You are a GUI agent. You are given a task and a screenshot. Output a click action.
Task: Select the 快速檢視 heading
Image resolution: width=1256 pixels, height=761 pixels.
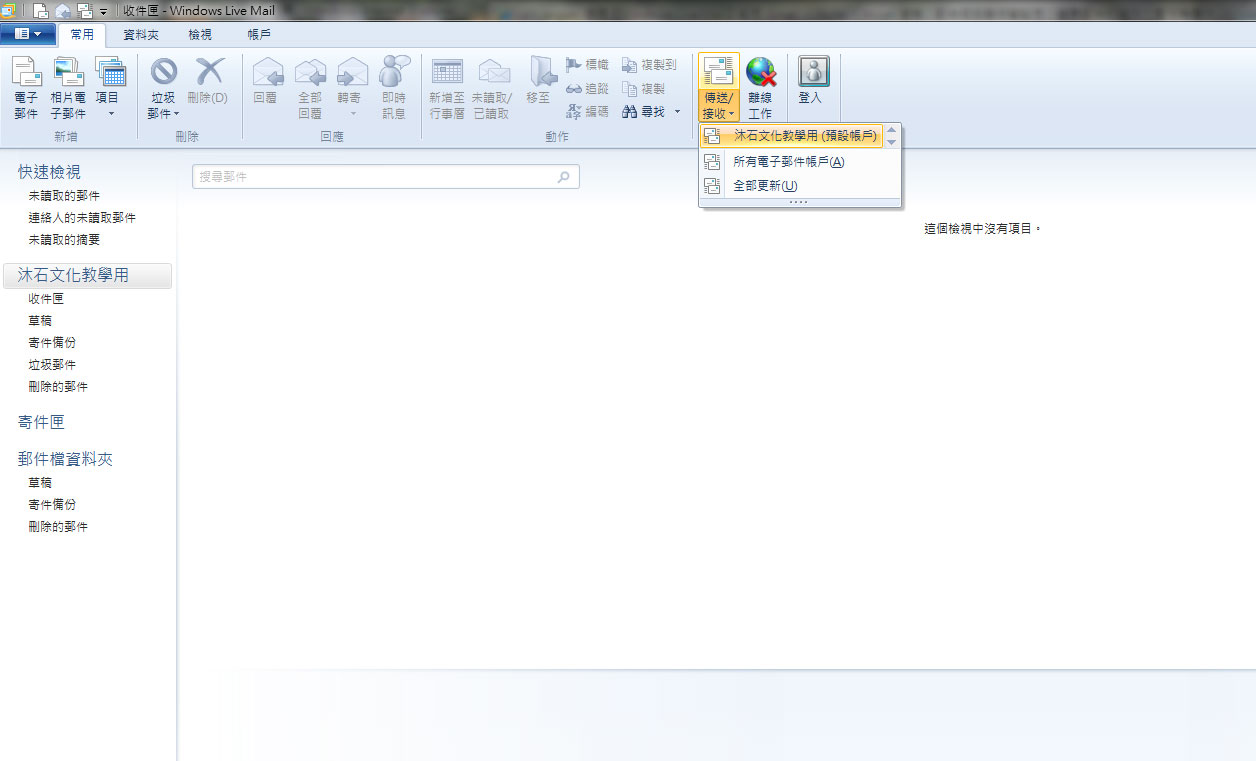pyautogui.click(x=49, y=173)
